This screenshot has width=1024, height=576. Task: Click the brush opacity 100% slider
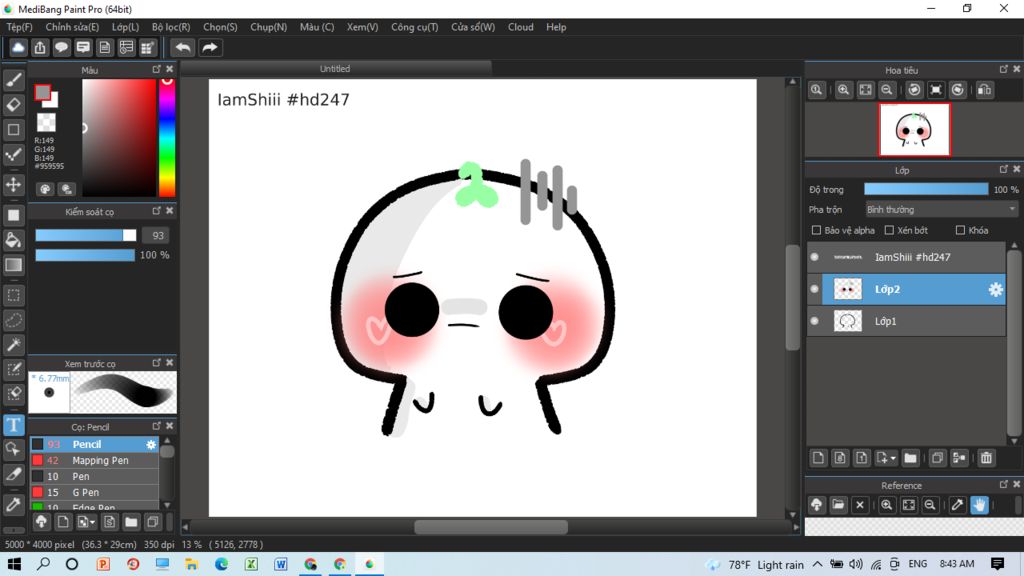85,255
